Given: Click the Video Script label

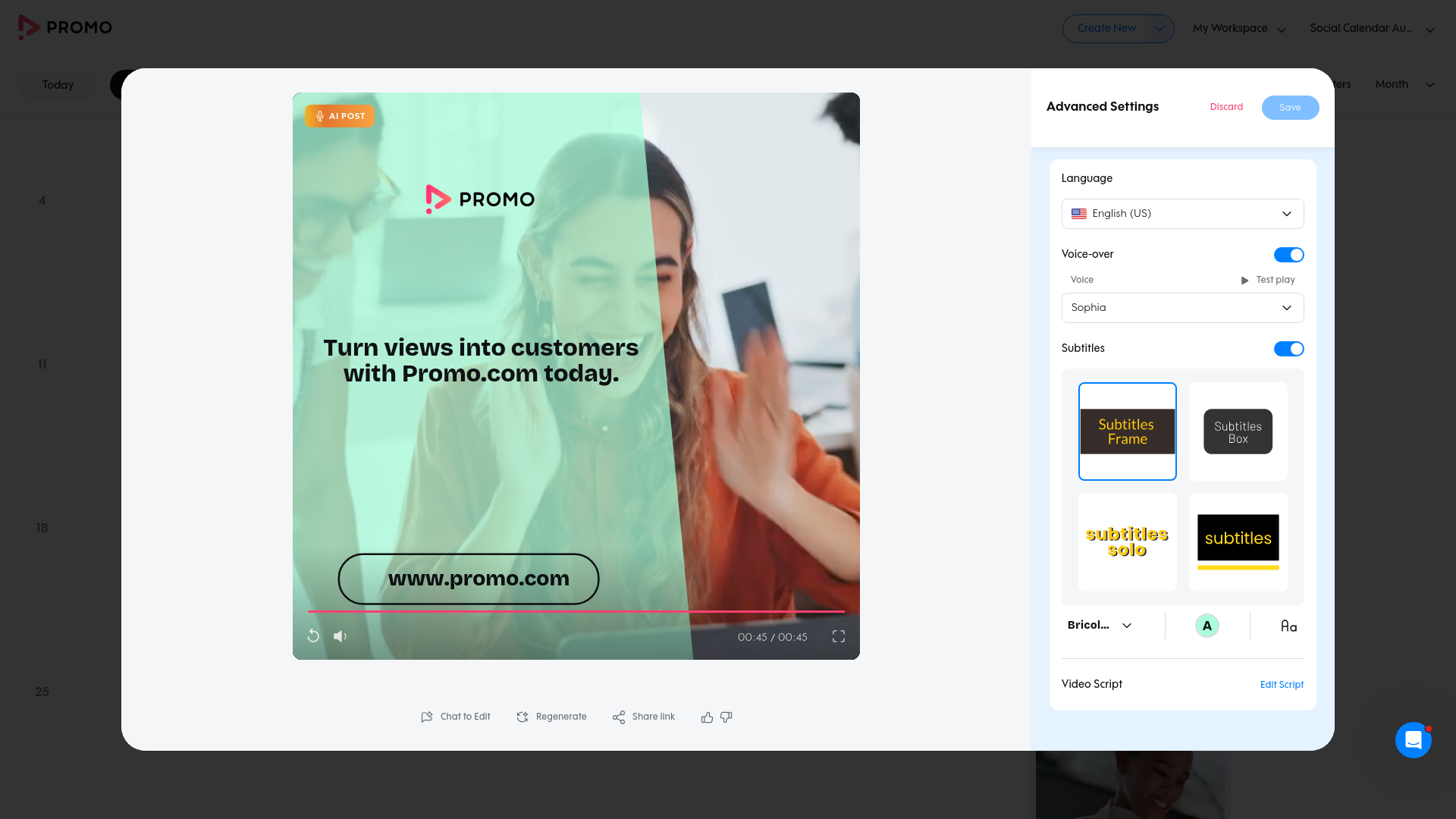Looking at the screenshot, I should 1092,684.
